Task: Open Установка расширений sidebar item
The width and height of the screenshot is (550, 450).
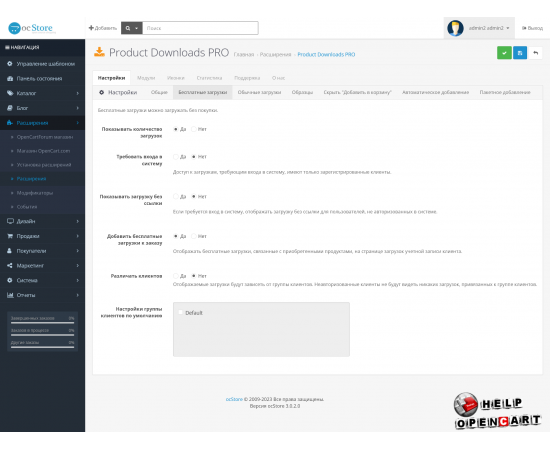Action: pos(44,165)
